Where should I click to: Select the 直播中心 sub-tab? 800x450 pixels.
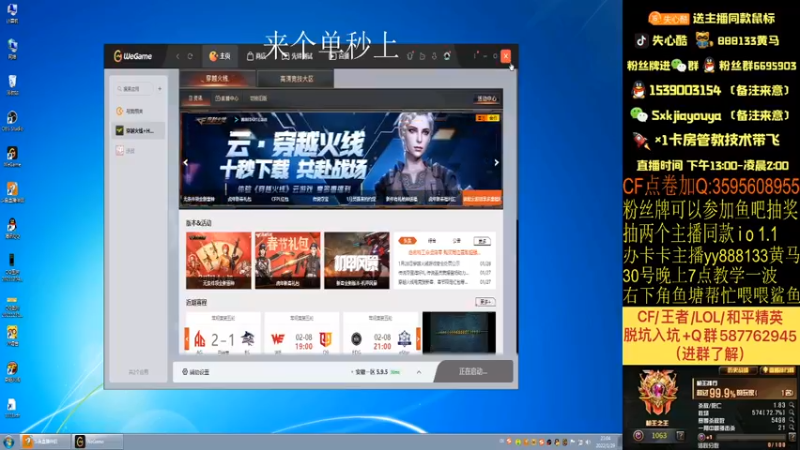227,98
